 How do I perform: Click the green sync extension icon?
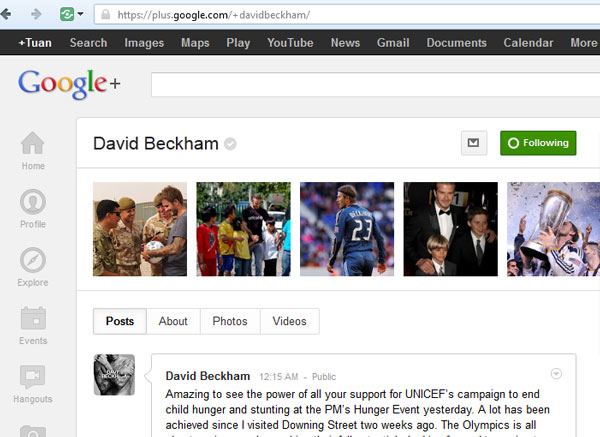pos(67,15)
